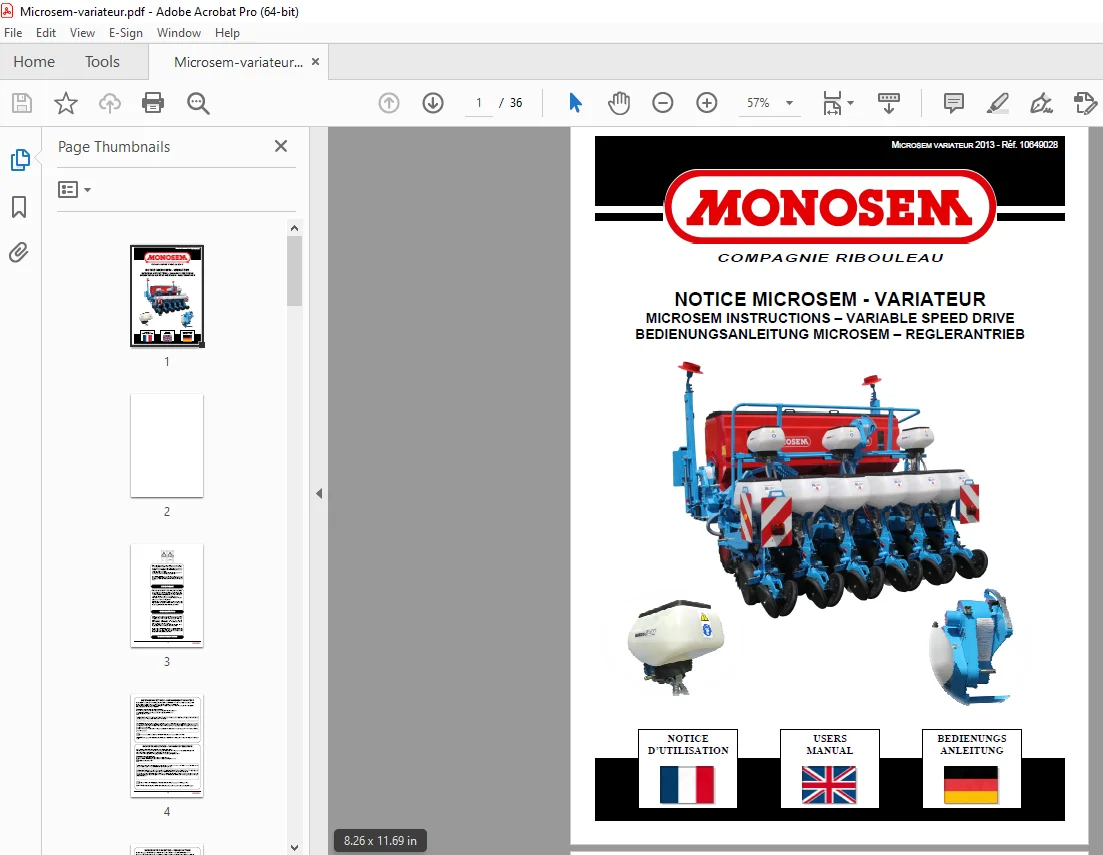Click the German flag Bedienungsanleitung box

tap(972, 768)
